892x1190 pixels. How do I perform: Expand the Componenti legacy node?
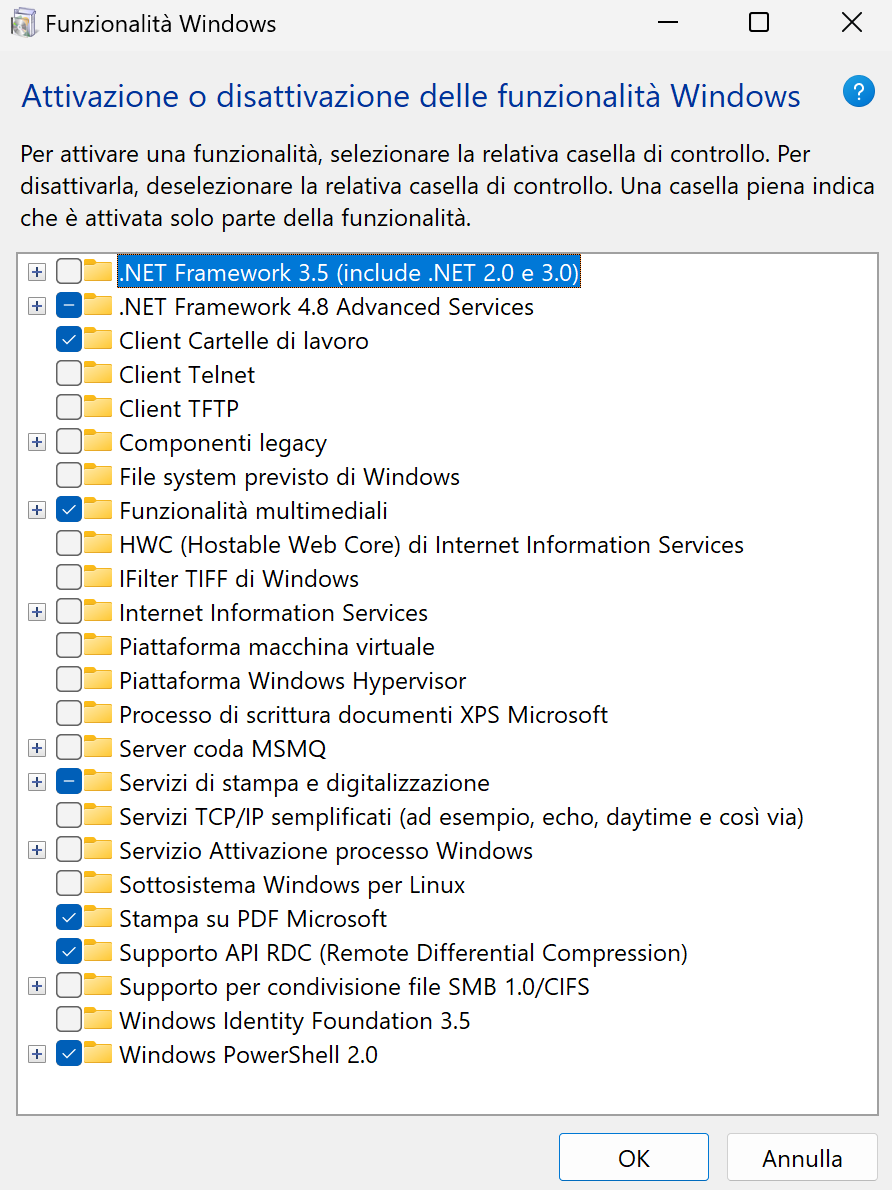(x=37, y=443)
